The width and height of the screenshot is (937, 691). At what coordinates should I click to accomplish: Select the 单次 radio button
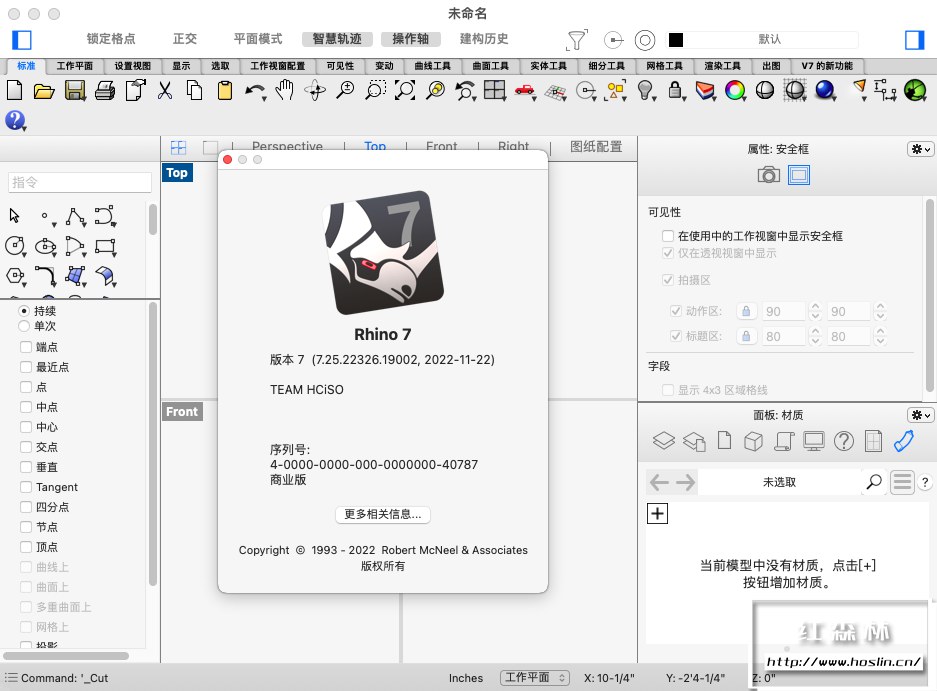24,326
